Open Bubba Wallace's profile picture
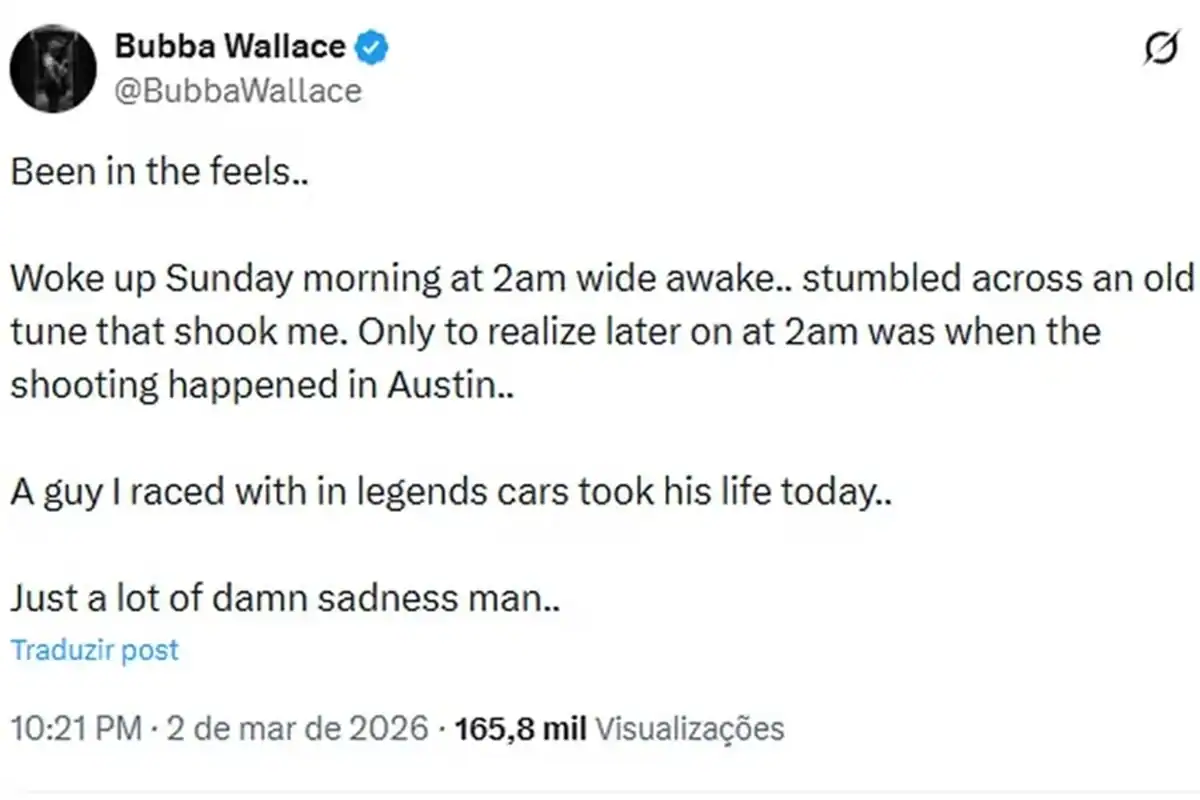This screenshot has width=1200, height=800. point(52,68)
